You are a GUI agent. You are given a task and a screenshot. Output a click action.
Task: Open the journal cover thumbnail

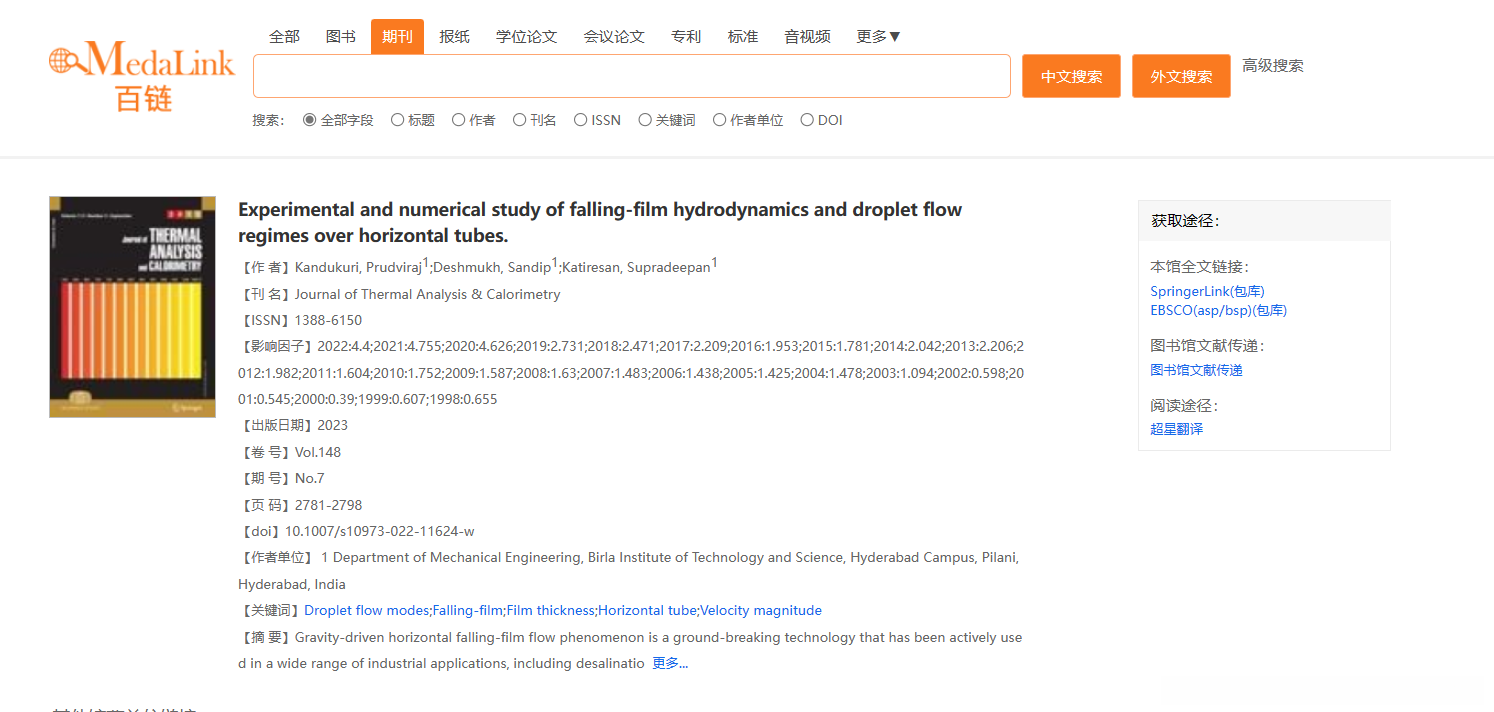[132, 307]
